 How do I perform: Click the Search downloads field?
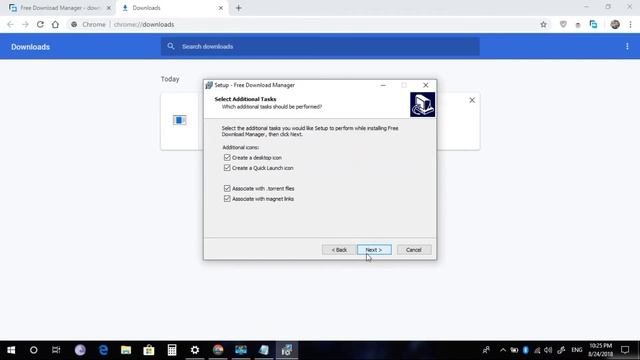[320, 47]
